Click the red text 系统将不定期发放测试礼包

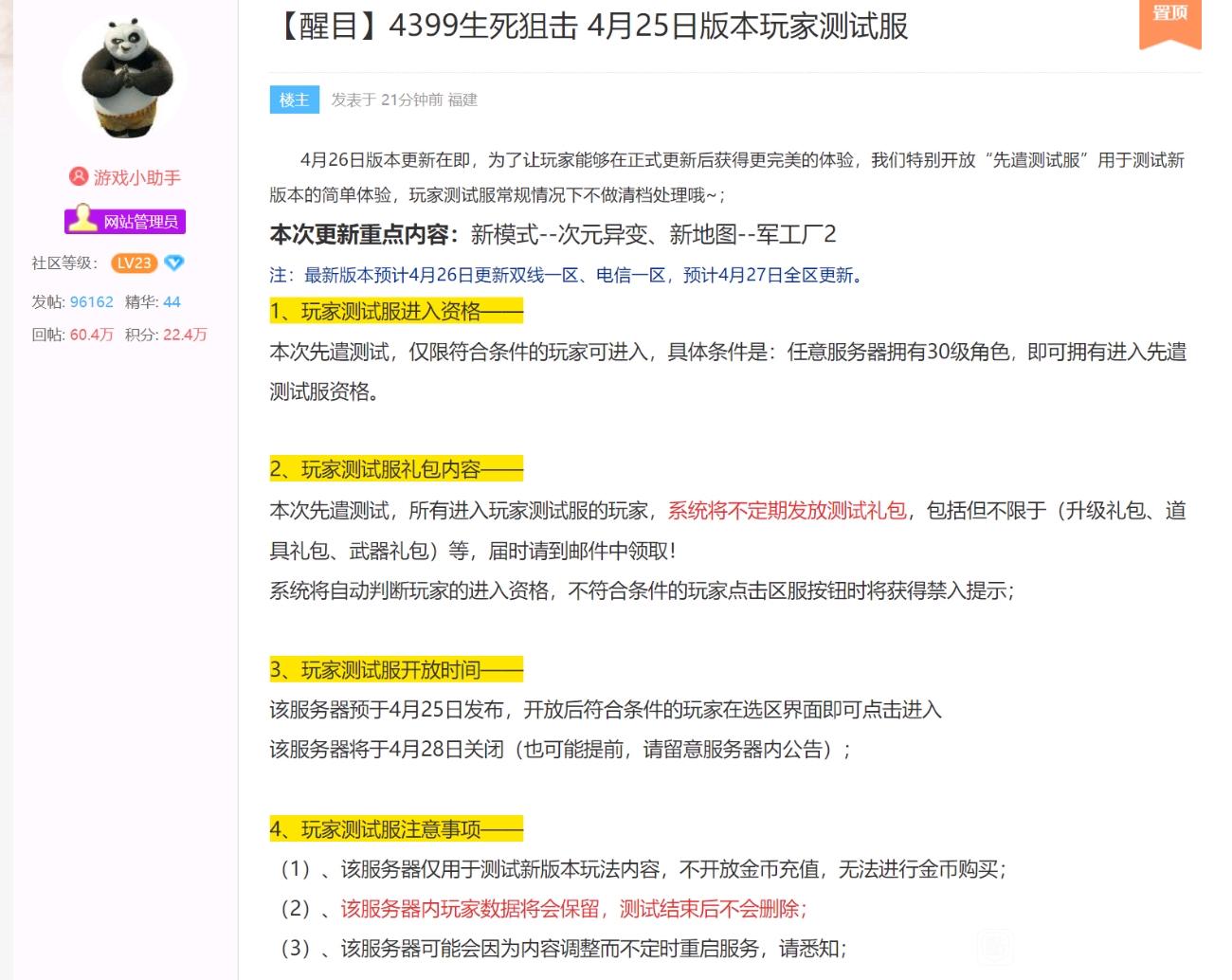click(x=787, y=511)
